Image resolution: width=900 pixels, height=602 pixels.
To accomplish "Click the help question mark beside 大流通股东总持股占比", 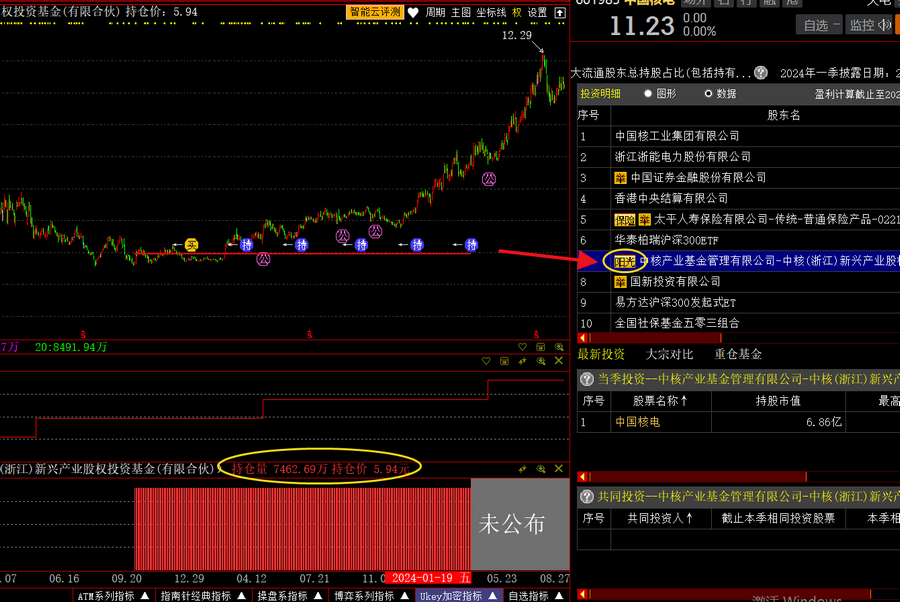I will pos(761,73).
